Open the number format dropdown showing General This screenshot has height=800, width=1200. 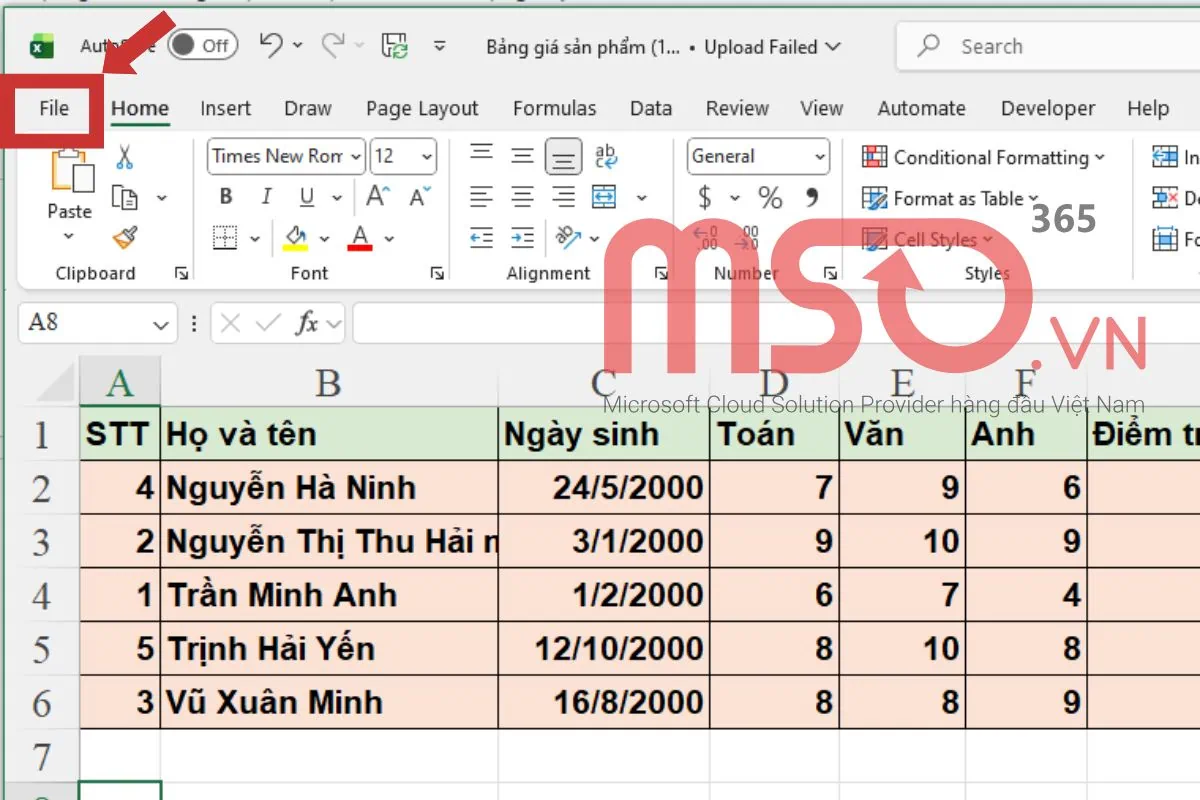click(756, 156)
